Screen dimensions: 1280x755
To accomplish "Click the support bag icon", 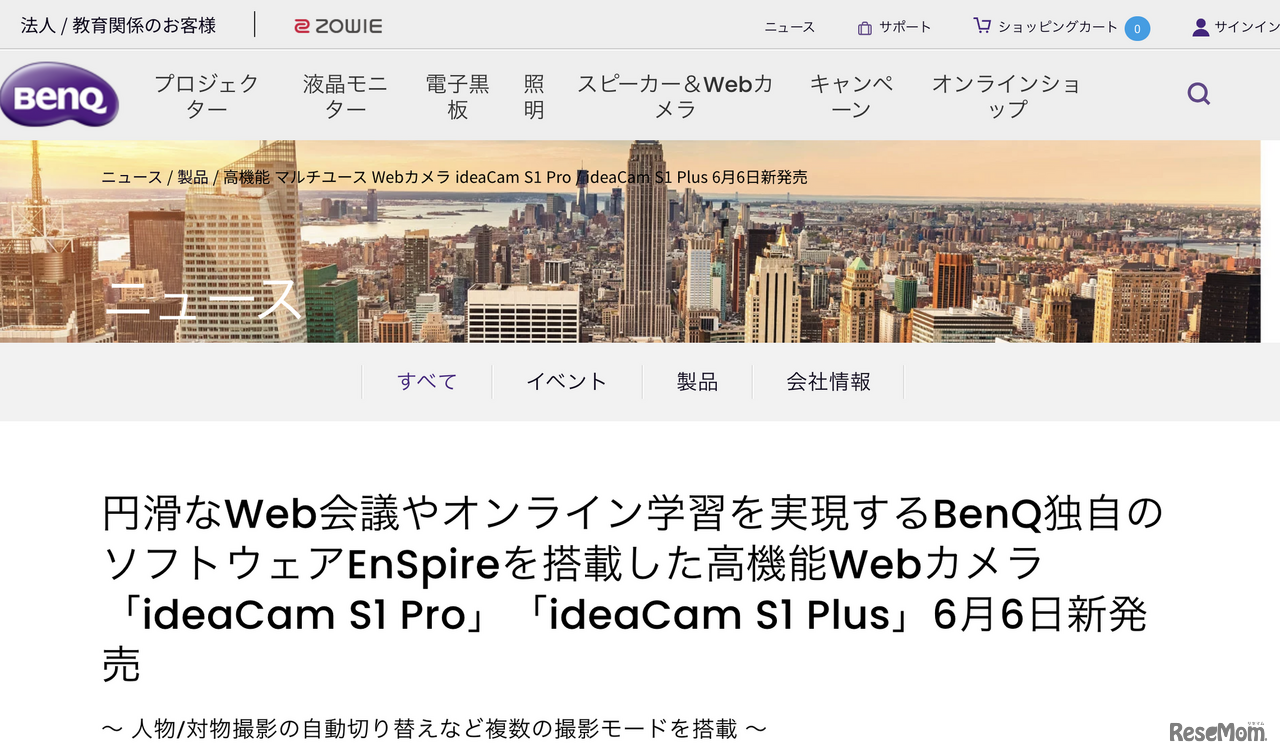I will click(865, 28).
